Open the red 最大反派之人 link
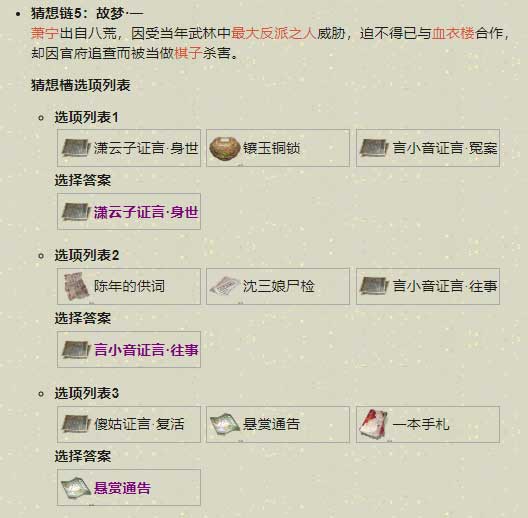 [274, 33]
